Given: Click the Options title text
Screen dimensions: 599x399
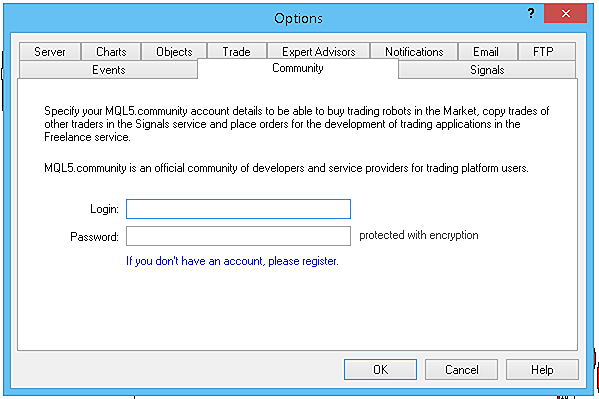Looking at the screenshot, I should (298, 18).
